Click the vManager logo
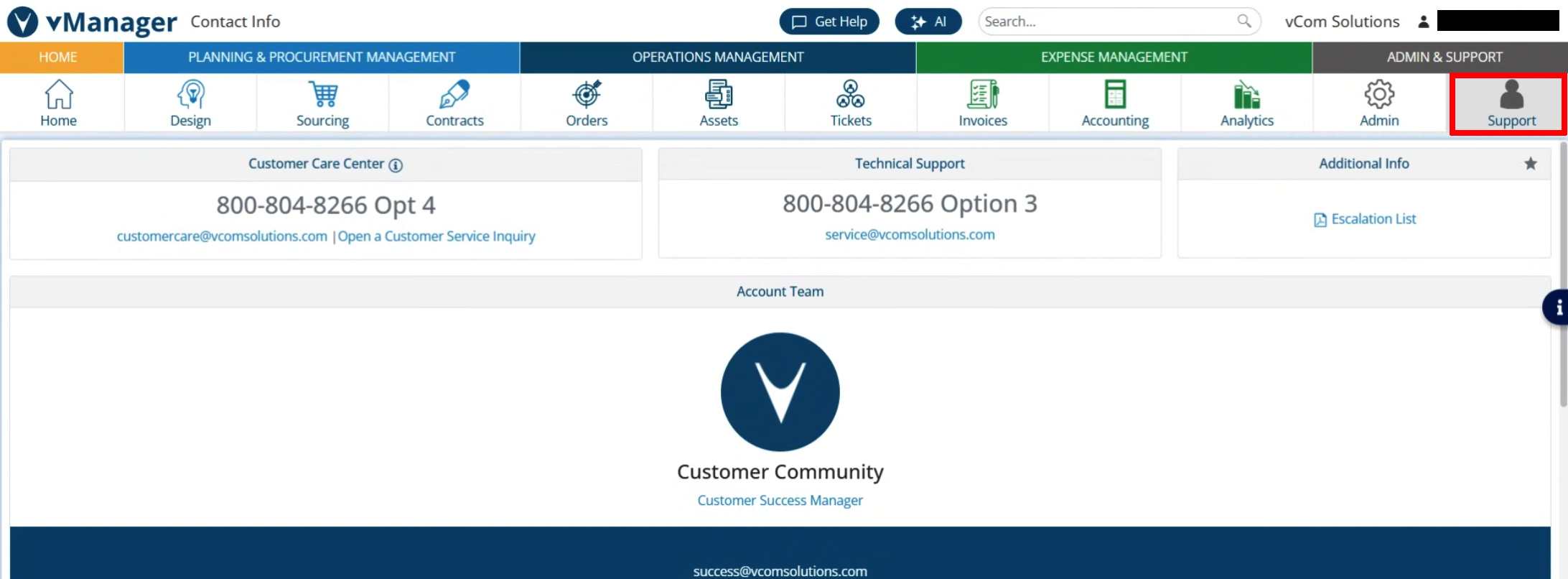 (92, 22)
